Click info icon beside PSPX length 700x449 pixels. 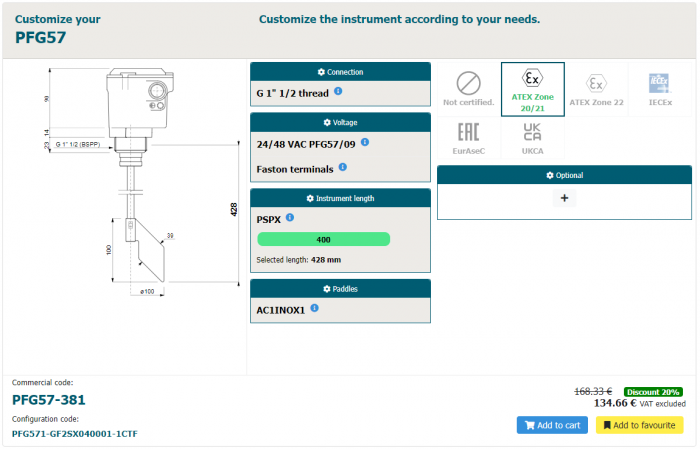click(289, 217)
